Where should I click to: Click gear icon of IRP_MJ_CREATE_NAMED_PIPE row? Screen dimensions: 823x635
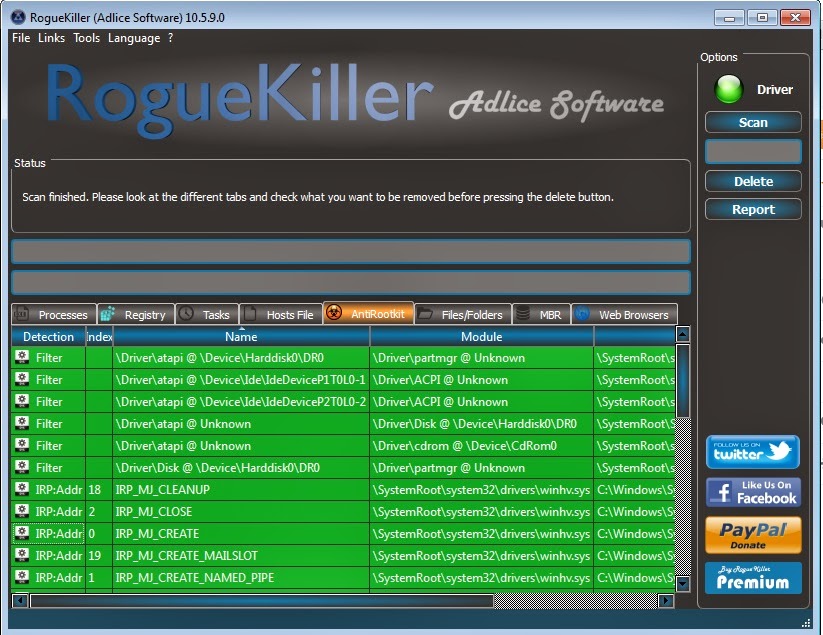pos(22,577)
